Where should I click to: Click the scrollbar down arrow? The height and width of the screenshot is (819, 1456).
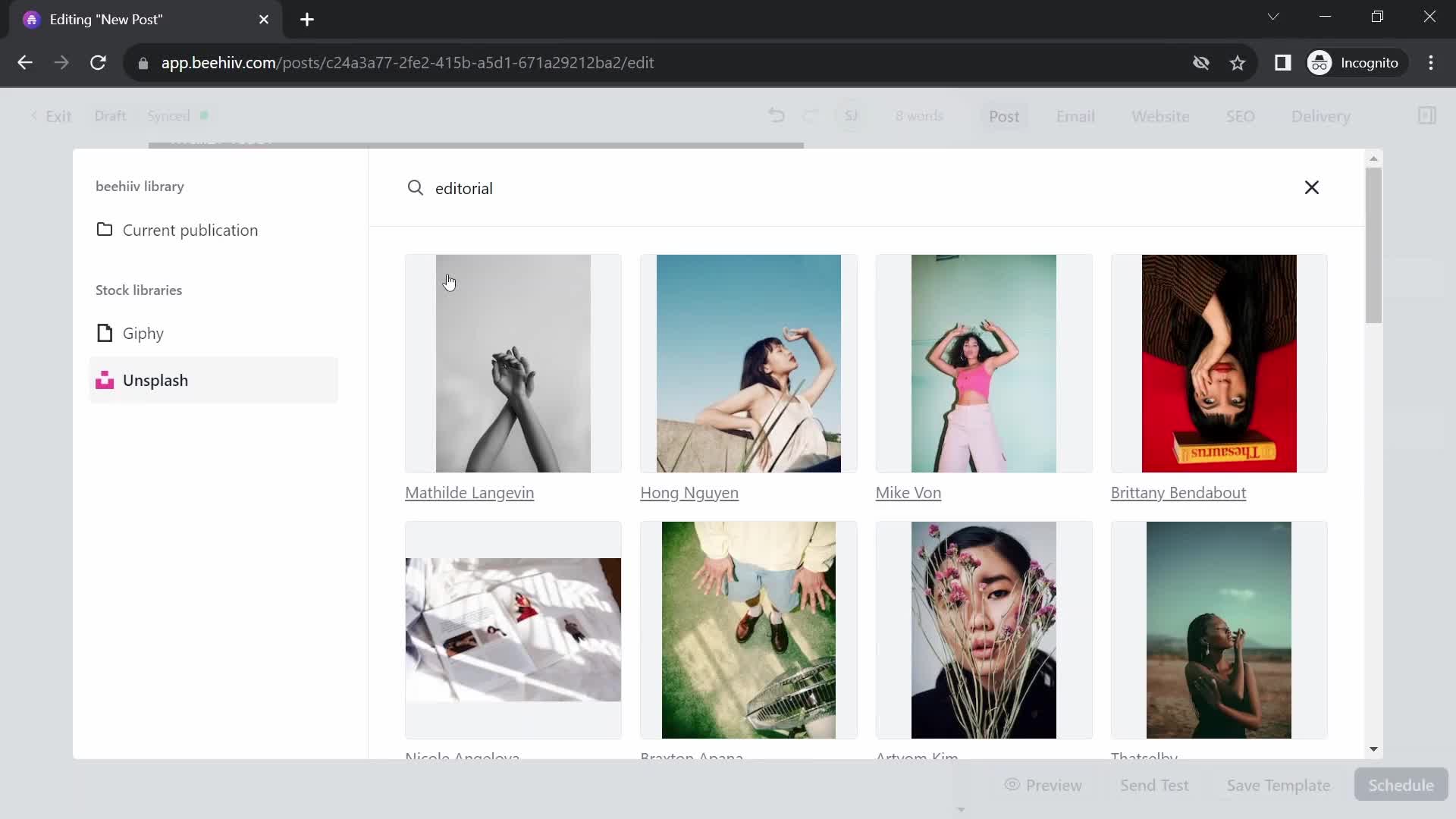pyautogui.click(x=1373, y=749)
